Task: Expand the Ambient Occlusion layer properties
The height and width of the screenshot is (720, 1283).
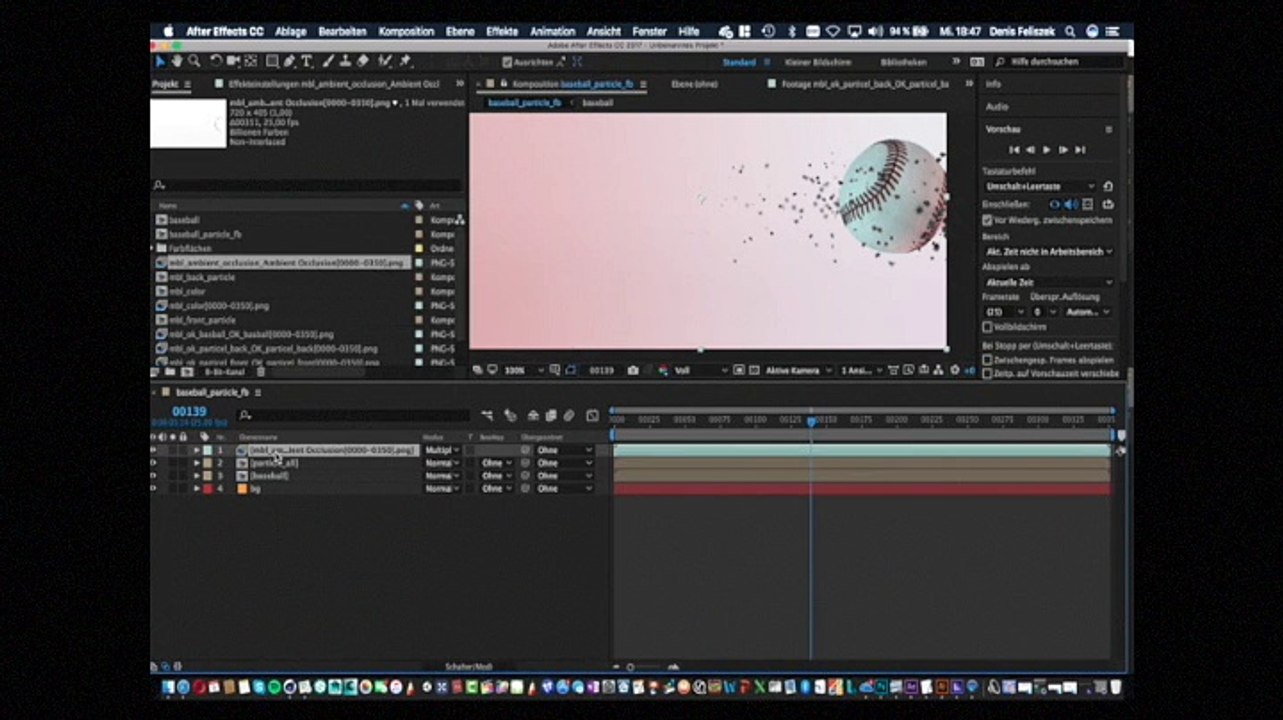Action: (x=197, y=451)
